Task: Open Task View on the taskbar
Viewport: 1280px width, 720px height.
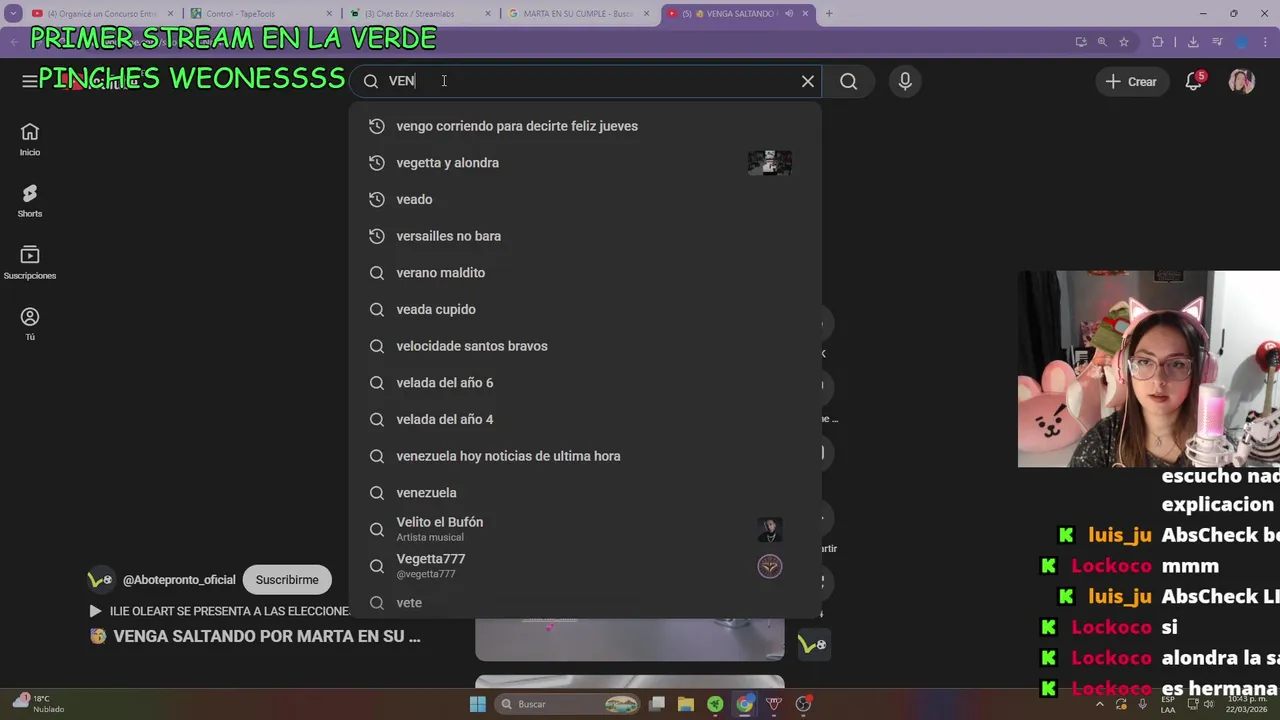Action: pos(657,704)
